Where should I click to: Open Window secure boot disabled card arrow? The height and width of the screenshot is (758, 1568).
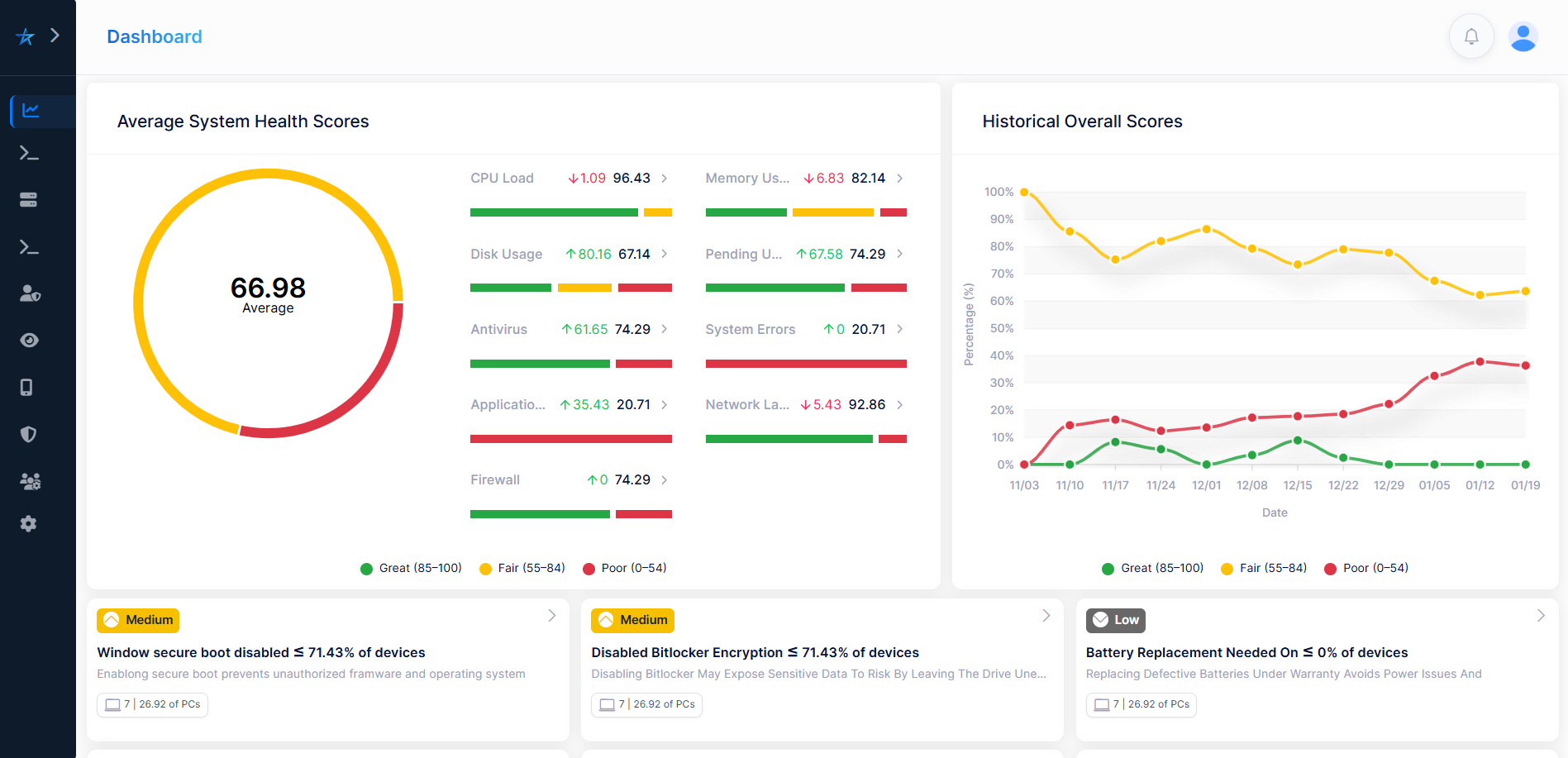(x=552, y=616)
